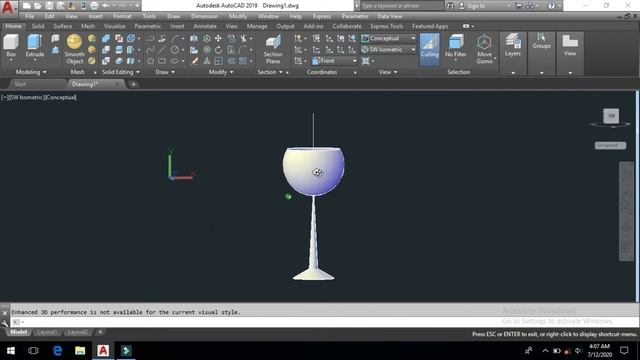Activate the Smooth Object mesh tool
The image size is (640, 360).
[74, 49]
